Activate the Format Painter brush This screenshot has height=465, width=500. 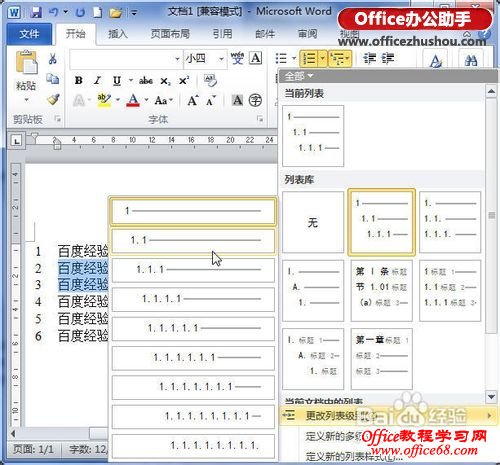(53, 99)
